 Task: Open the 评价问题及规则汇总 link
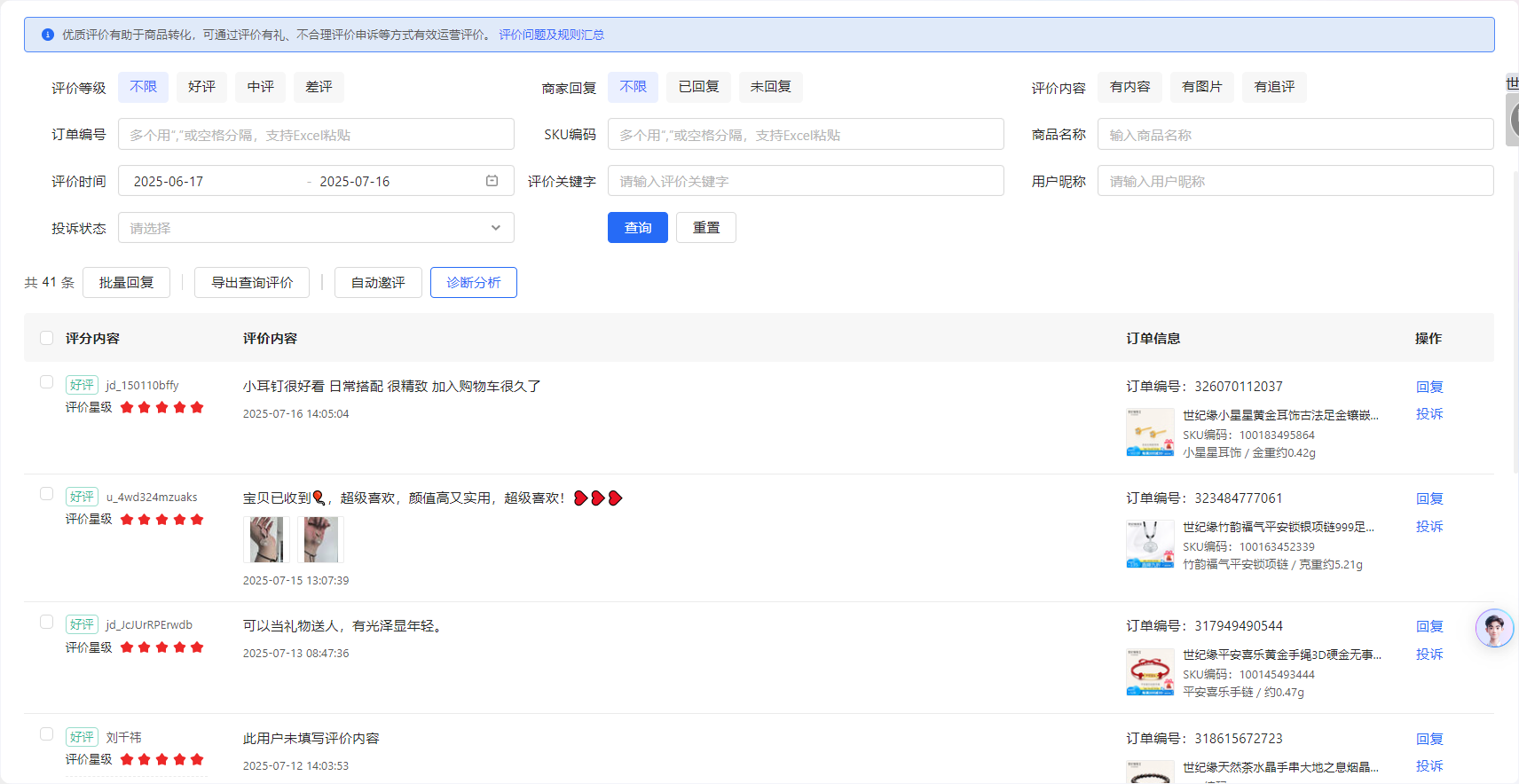(551, 35)
